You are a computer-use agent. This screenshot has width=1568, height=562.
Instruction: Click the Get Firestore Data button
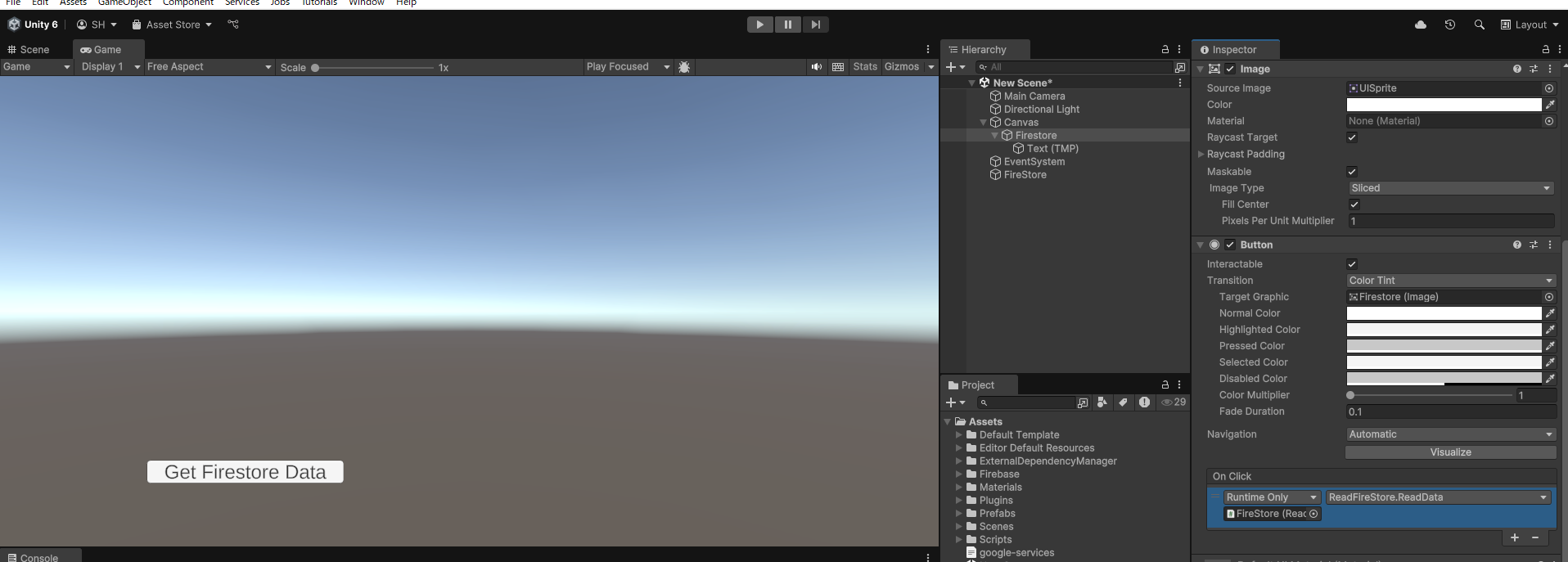click(246, 472)
